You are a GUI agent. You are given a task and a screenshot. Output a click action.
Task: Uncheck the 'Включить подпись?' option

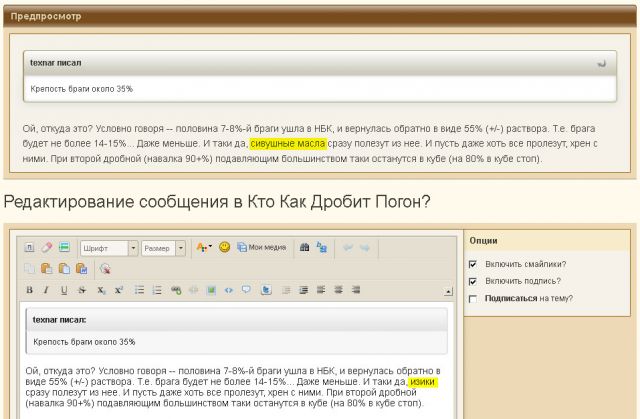(x=473, y=281)
